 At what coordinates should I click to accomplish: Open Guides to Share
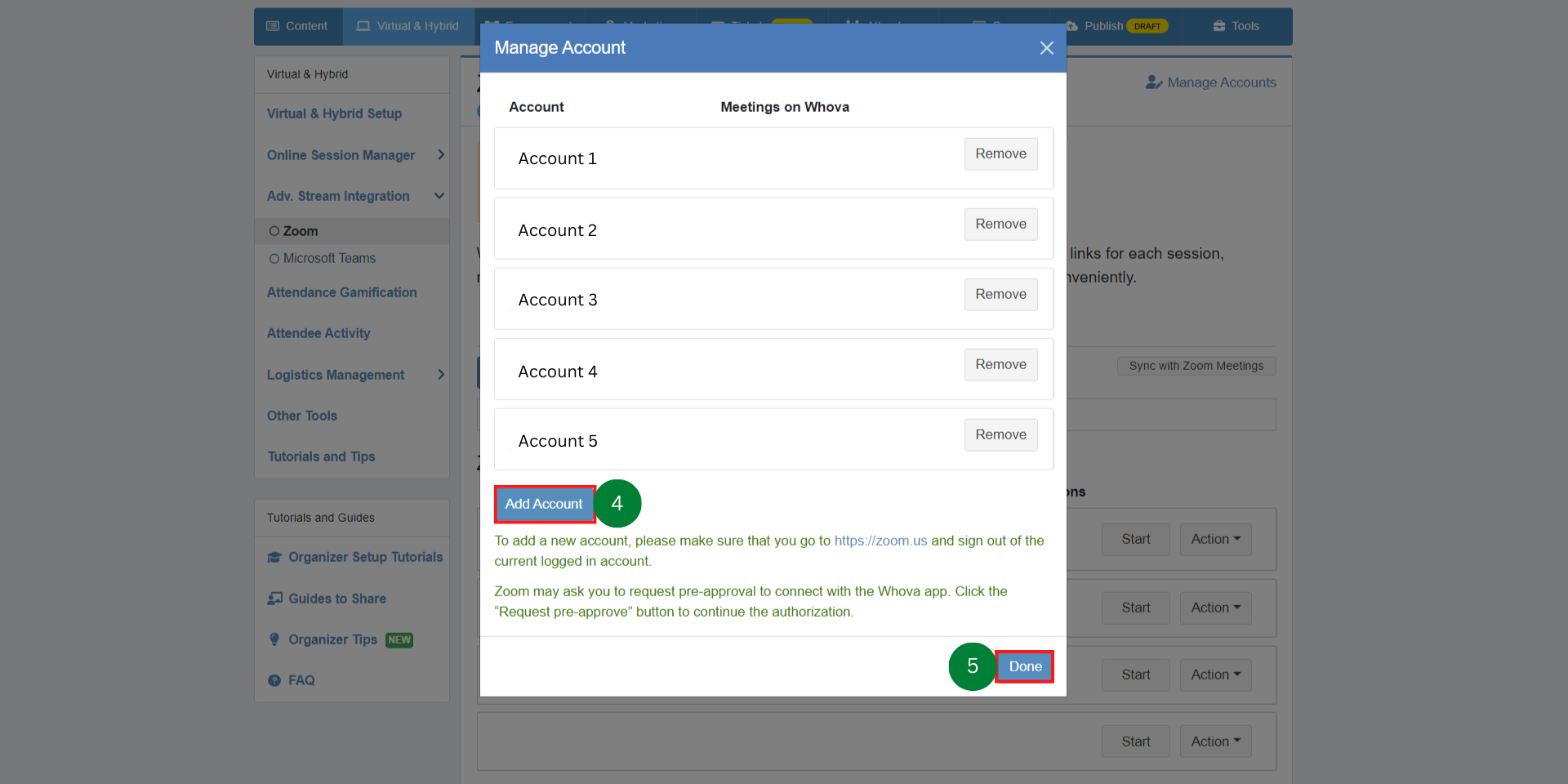click(337, 599)
